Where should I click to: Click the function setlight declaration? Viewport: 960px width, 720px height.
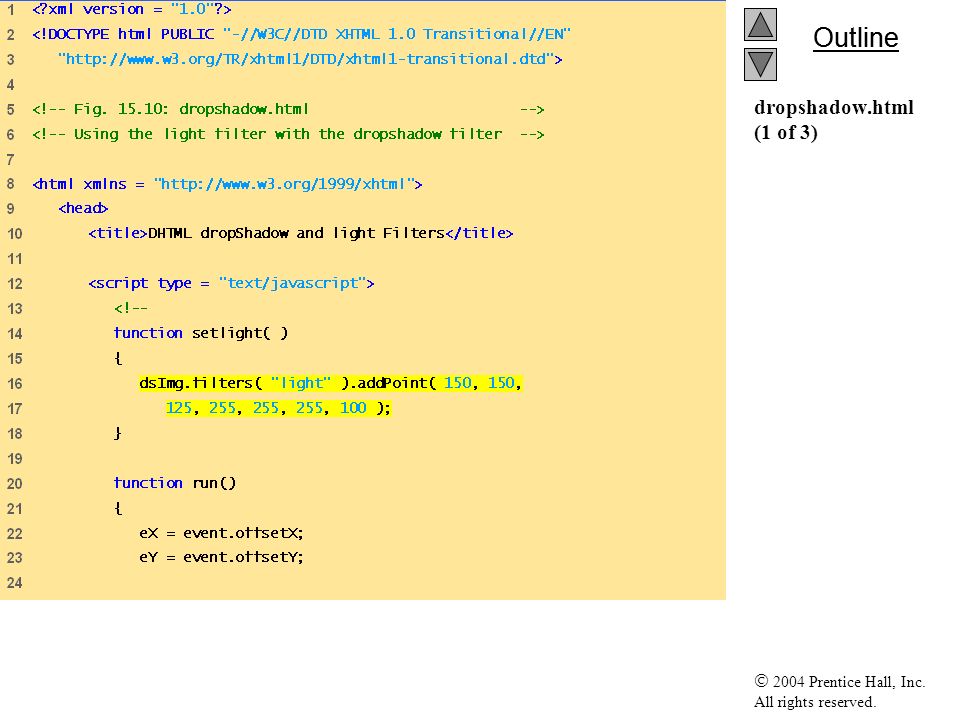[x=201, y=333]
